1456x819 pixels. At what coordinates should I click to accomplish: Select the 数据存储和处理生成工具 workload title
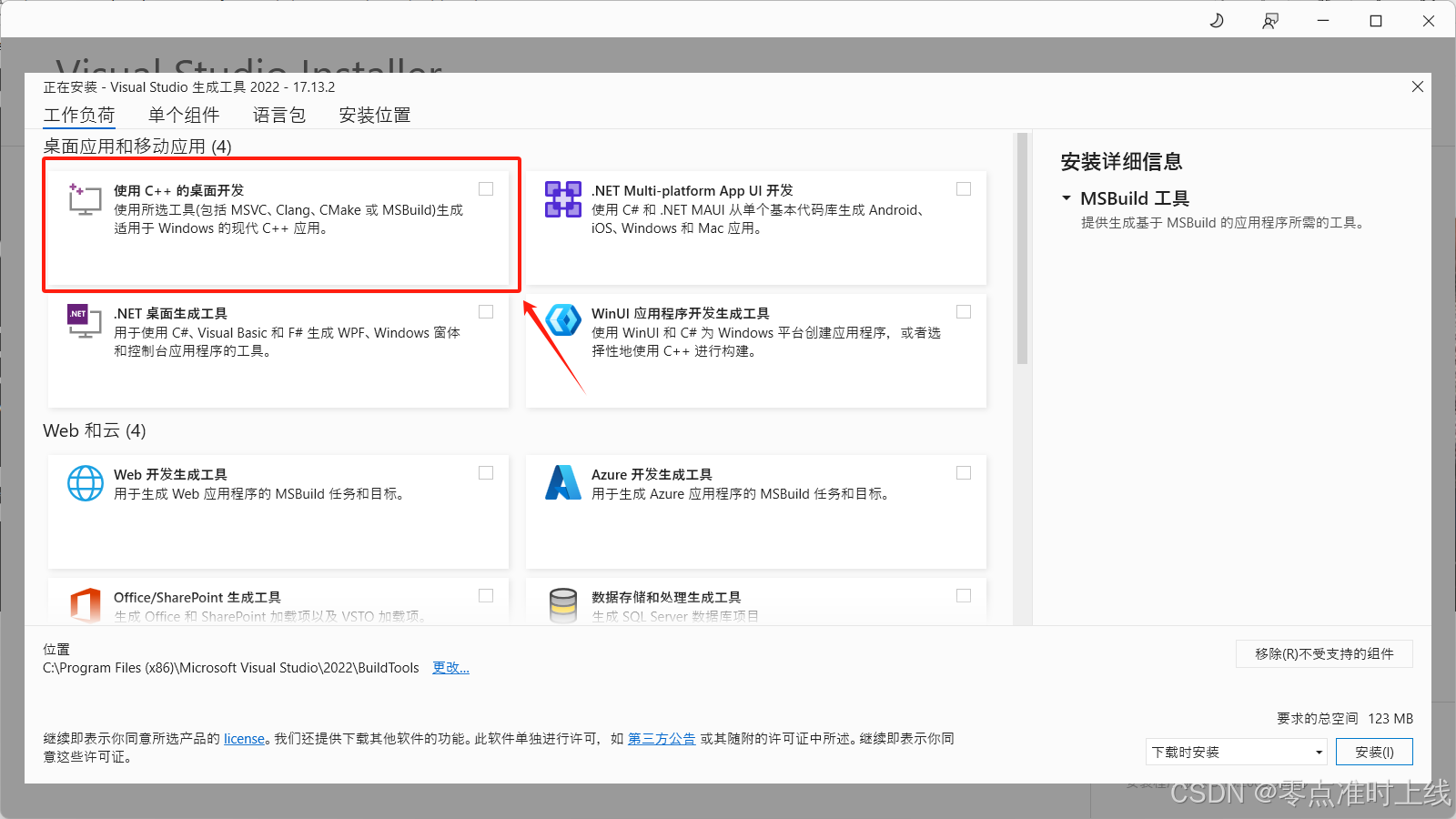point(666,597)
